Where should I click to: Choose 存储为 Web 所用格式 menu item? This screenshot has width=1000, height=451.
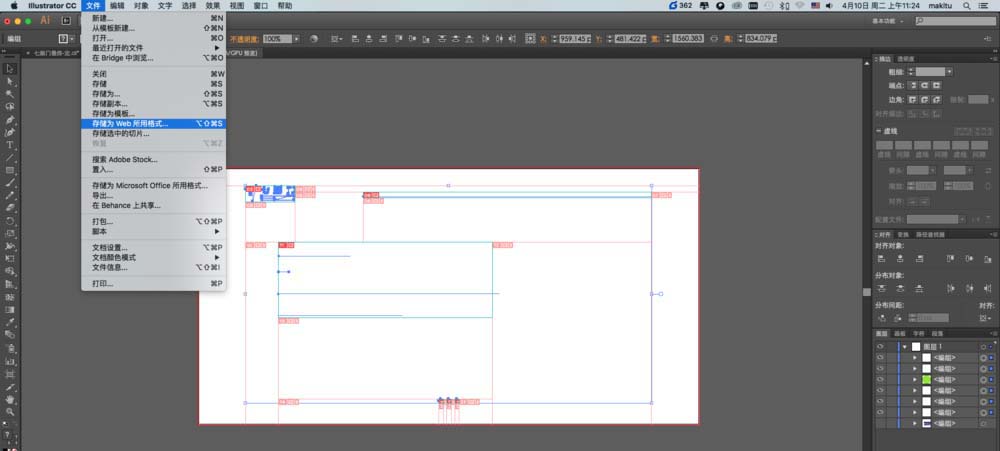(130, 124)
